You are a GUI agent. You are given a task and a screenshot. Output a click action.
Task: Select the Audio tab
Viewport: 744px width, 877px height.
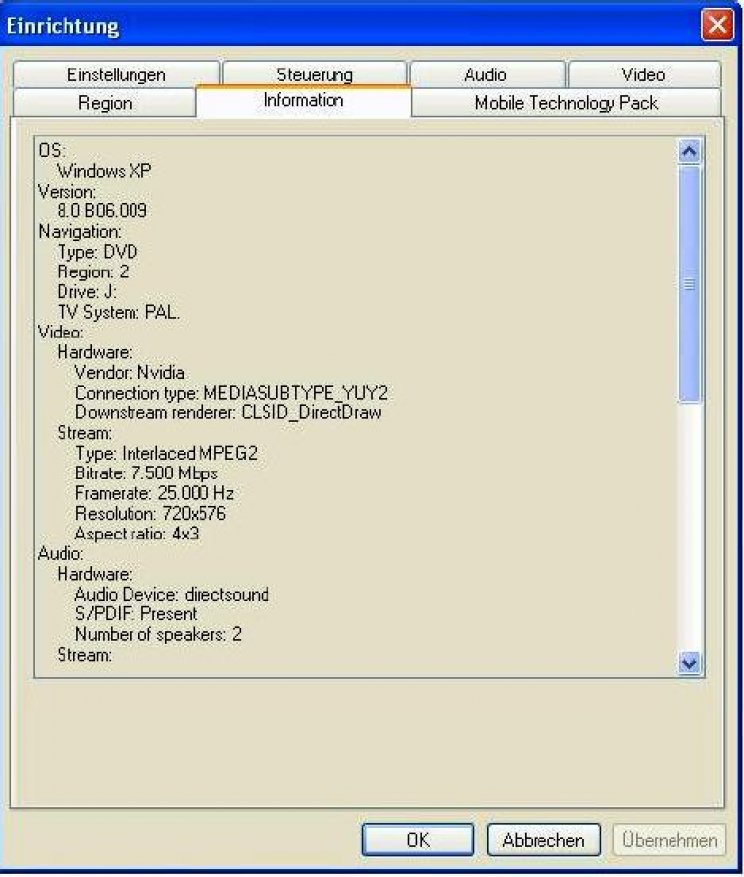point(486,74)
